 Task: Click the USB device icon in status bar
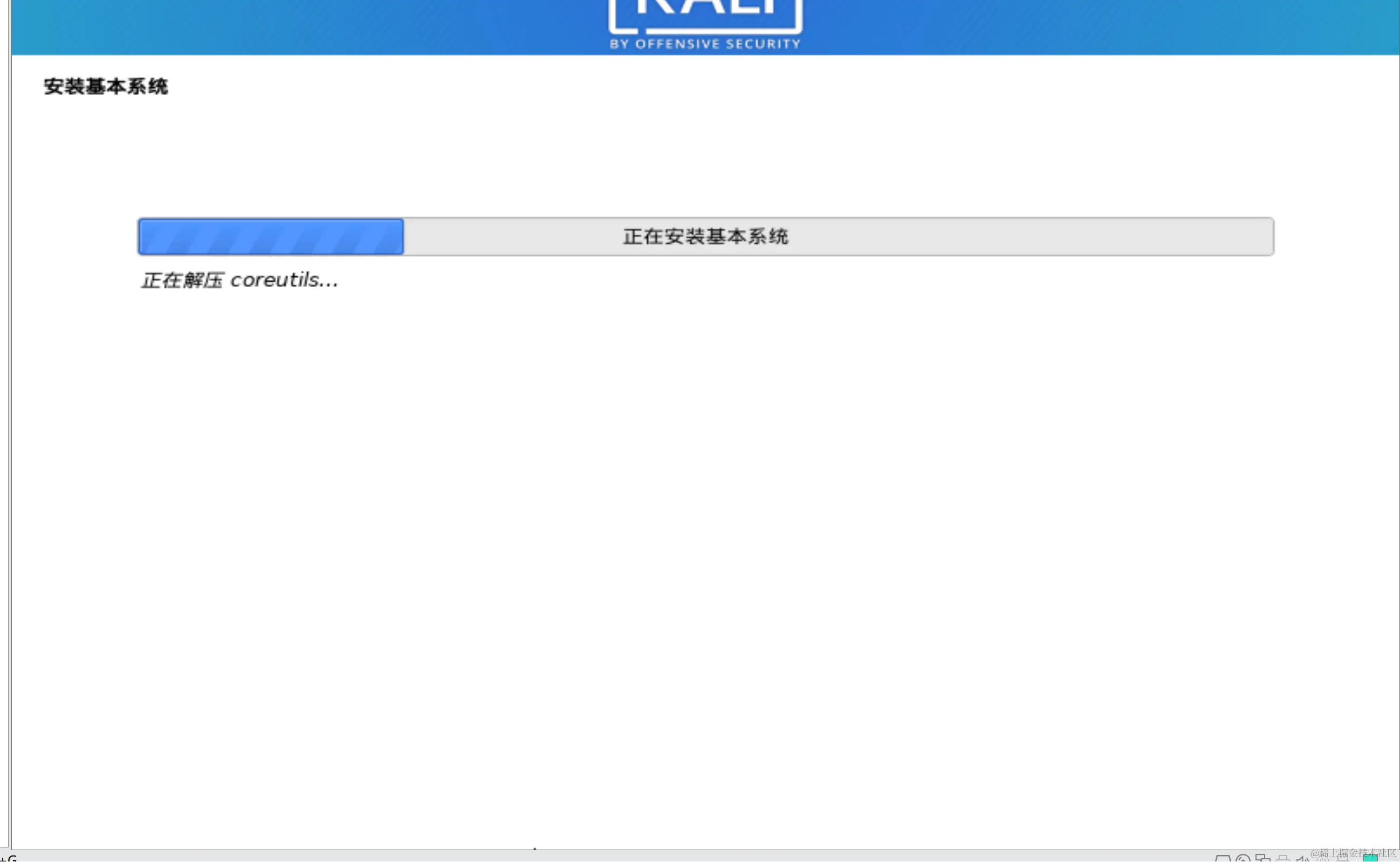click(x=1343, y=859)
